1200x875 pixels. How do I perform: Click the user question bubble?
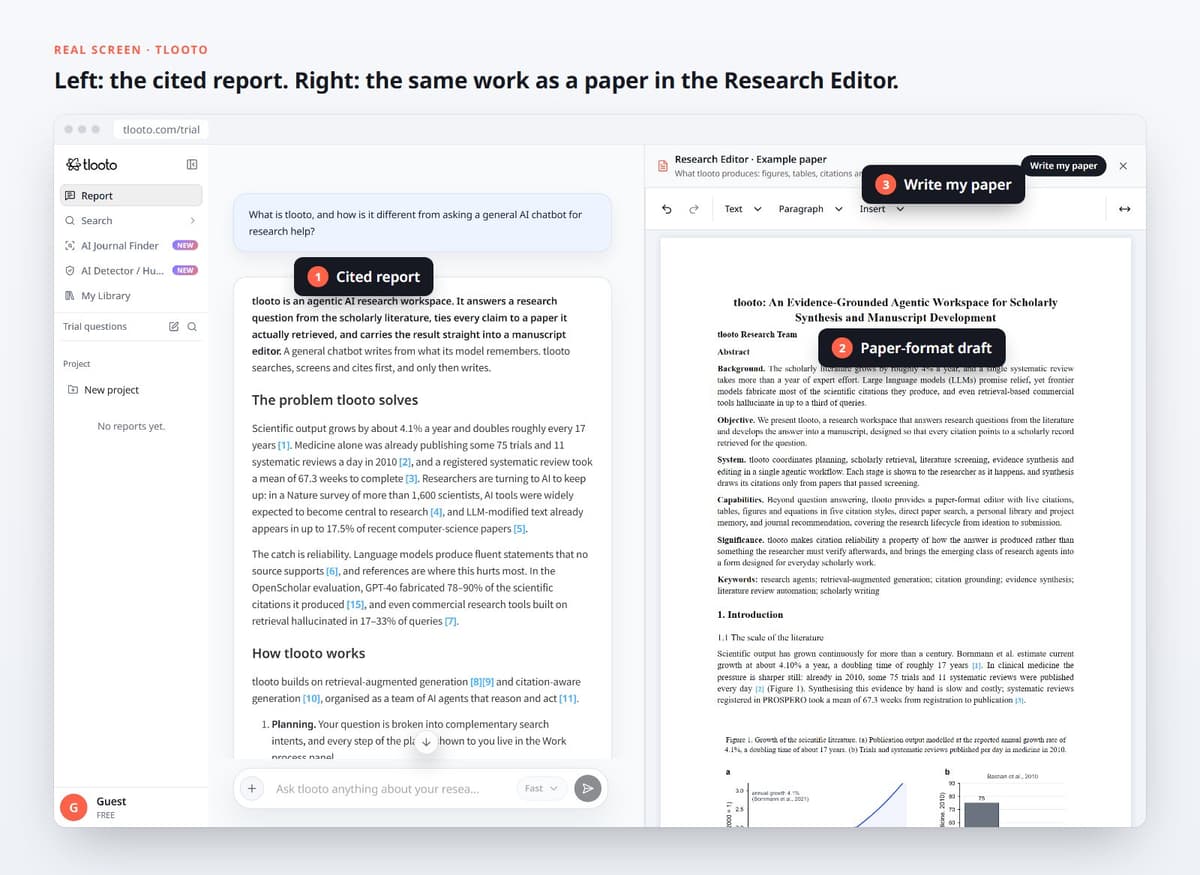coord(422,222)
